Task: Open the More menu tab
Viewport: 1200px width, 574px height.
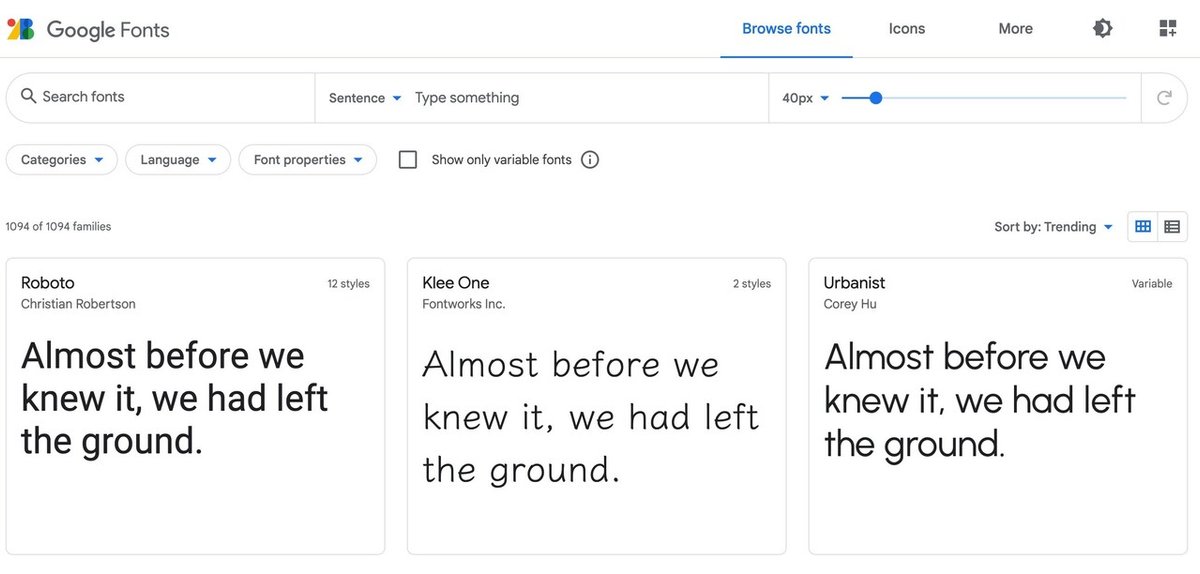Action: [1015, 29]
